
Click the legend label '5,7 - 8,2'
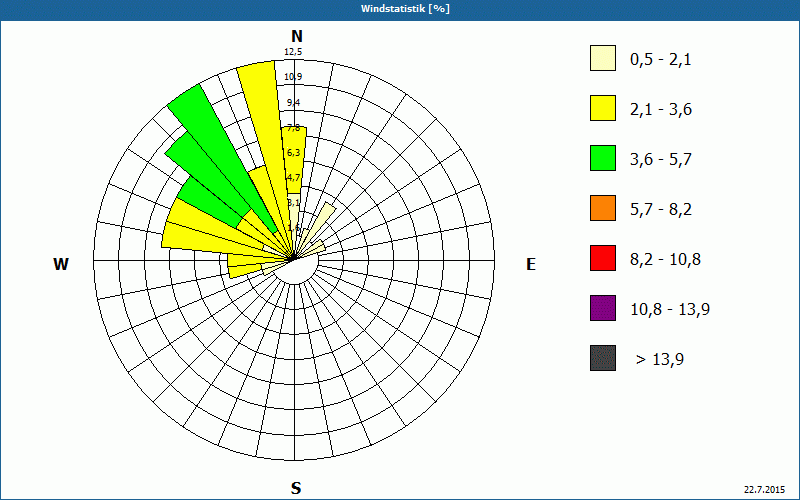(661, 210)
